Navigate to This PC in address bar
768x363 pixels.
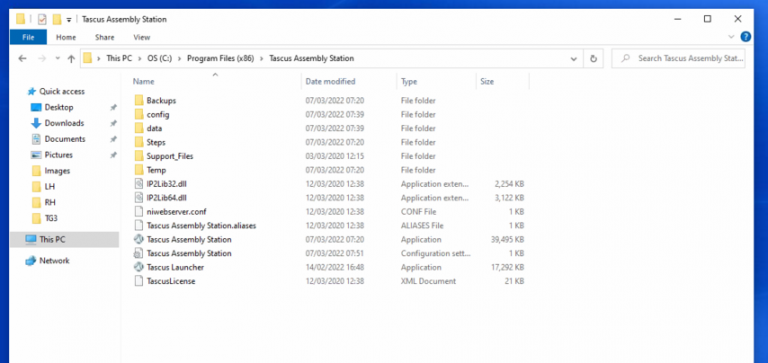pyautogui.click(x=120, y=58)
